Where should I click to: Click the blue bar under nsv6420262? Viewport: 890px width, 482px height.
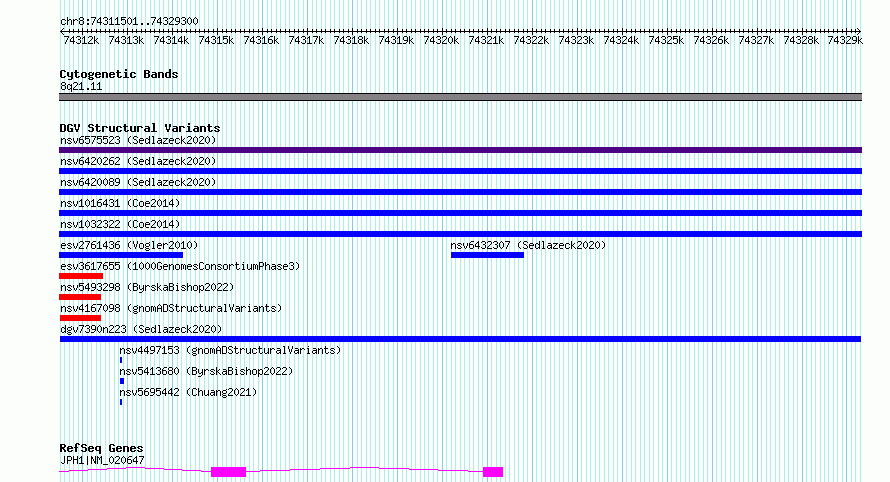coord(460,171)
